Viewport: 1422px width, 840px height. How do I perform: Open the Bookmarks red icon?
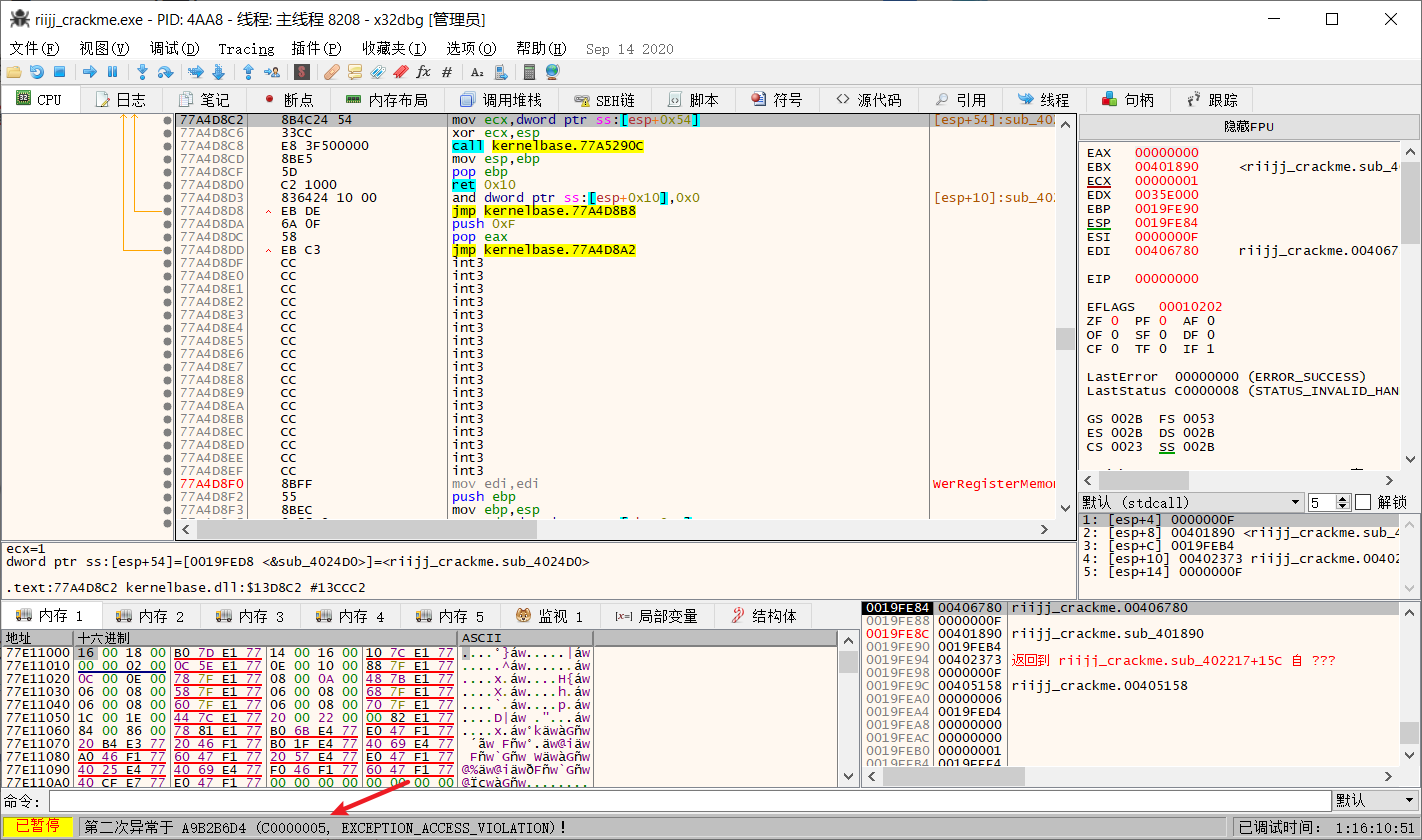[x=401, y=72]
